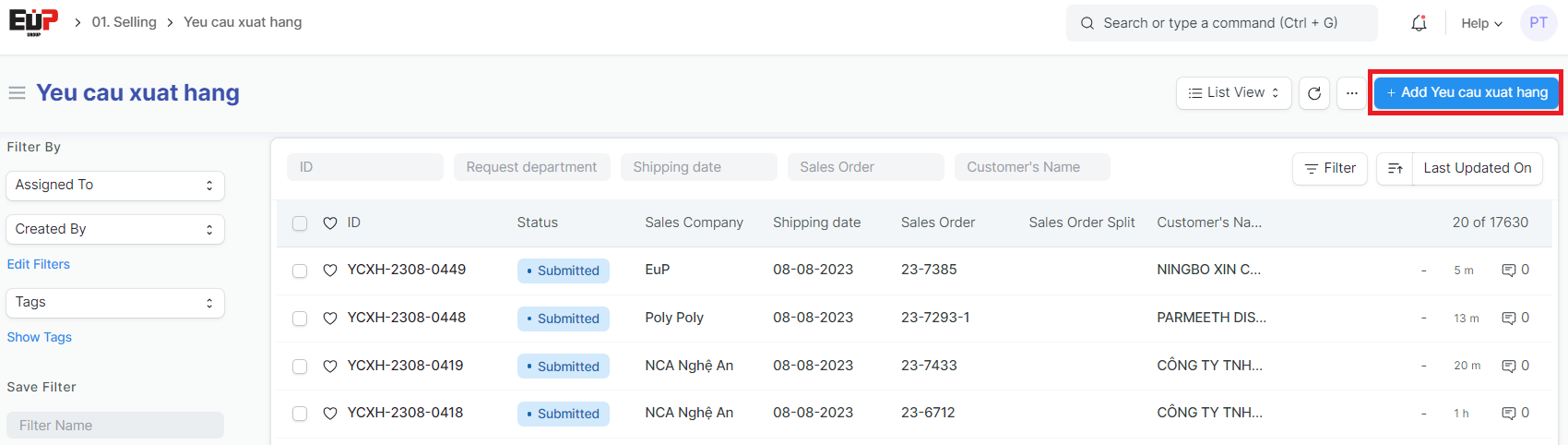
Task: Open the List View switcher
Action: click(x=1233, y=93)
